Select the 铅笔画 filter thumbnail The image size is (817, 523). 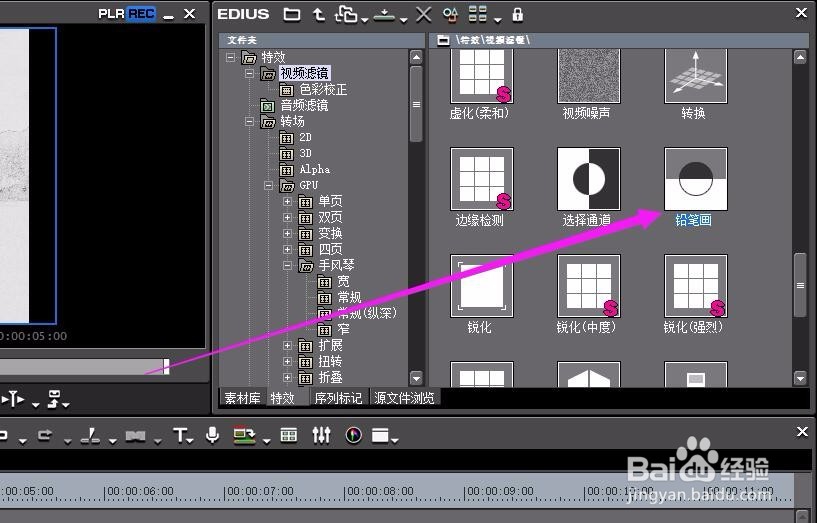click(x=696, y=179)
